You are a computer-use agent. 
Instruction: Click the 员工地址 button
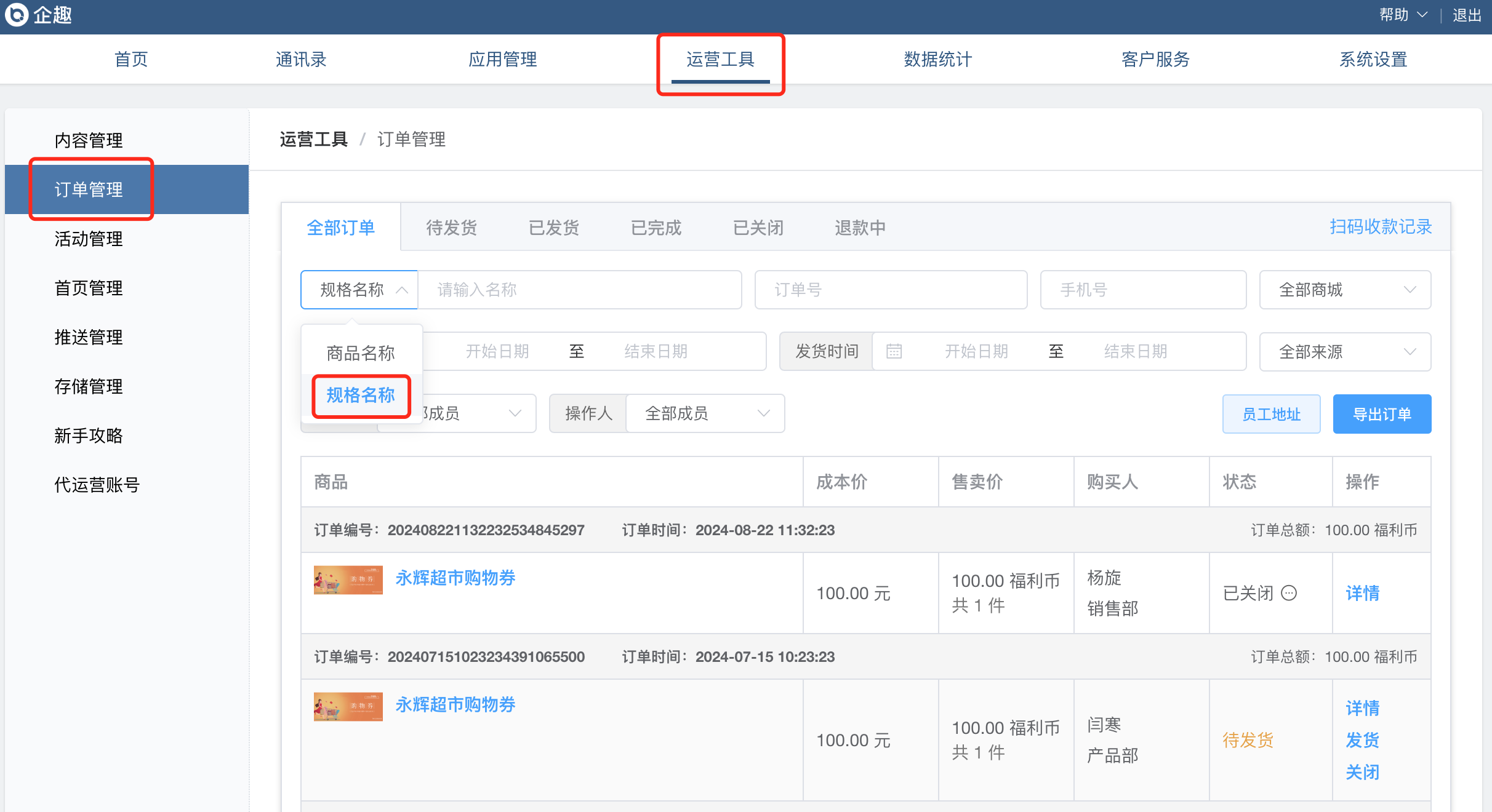click(x=1271, y=414)
